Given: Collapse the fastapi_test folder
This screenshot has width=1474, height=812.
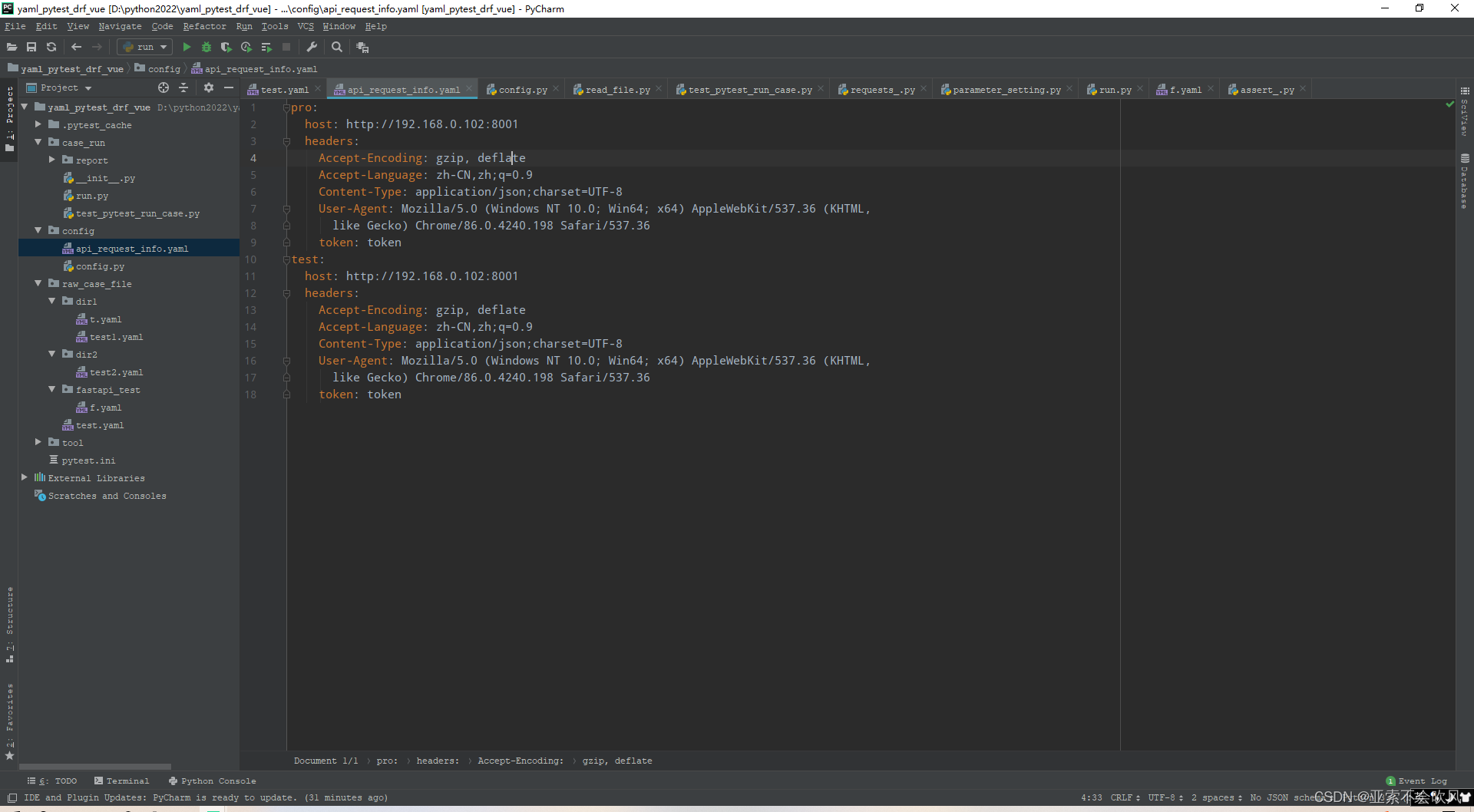Looking at the screenshot, I should pyautogui.click(x=52, y=389).
